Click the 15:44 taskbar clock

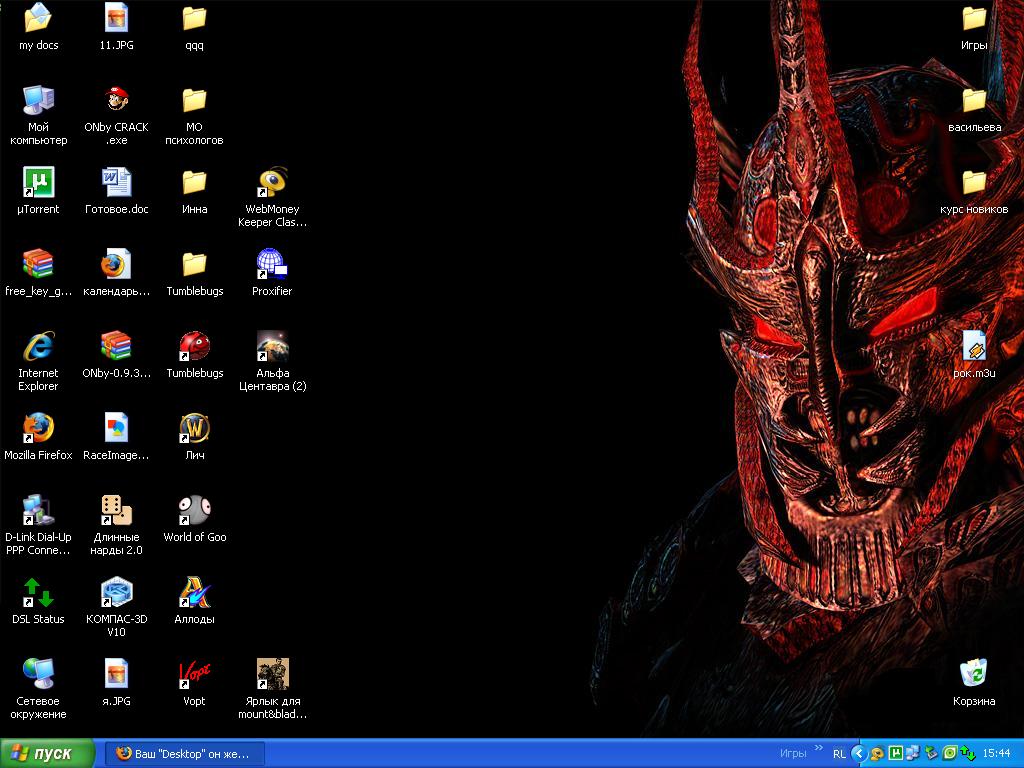coord(996,754)
